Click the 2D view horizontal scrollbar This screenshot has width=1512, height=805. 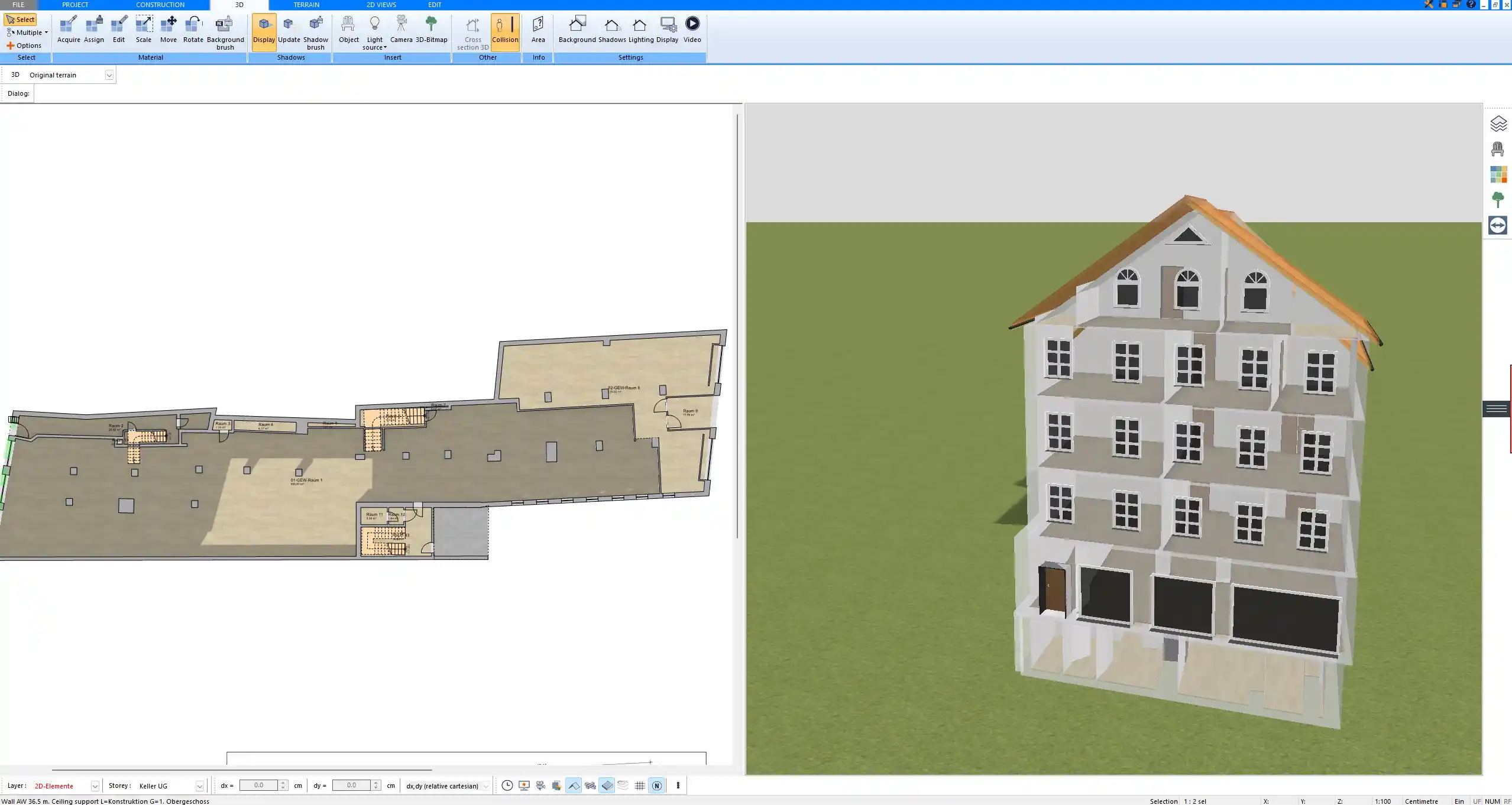(242, 770)
